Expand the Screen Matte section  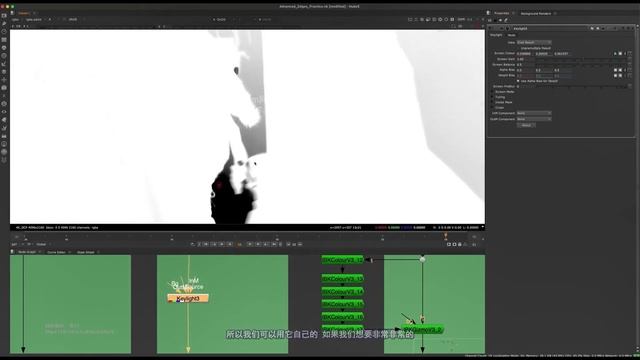492,92
